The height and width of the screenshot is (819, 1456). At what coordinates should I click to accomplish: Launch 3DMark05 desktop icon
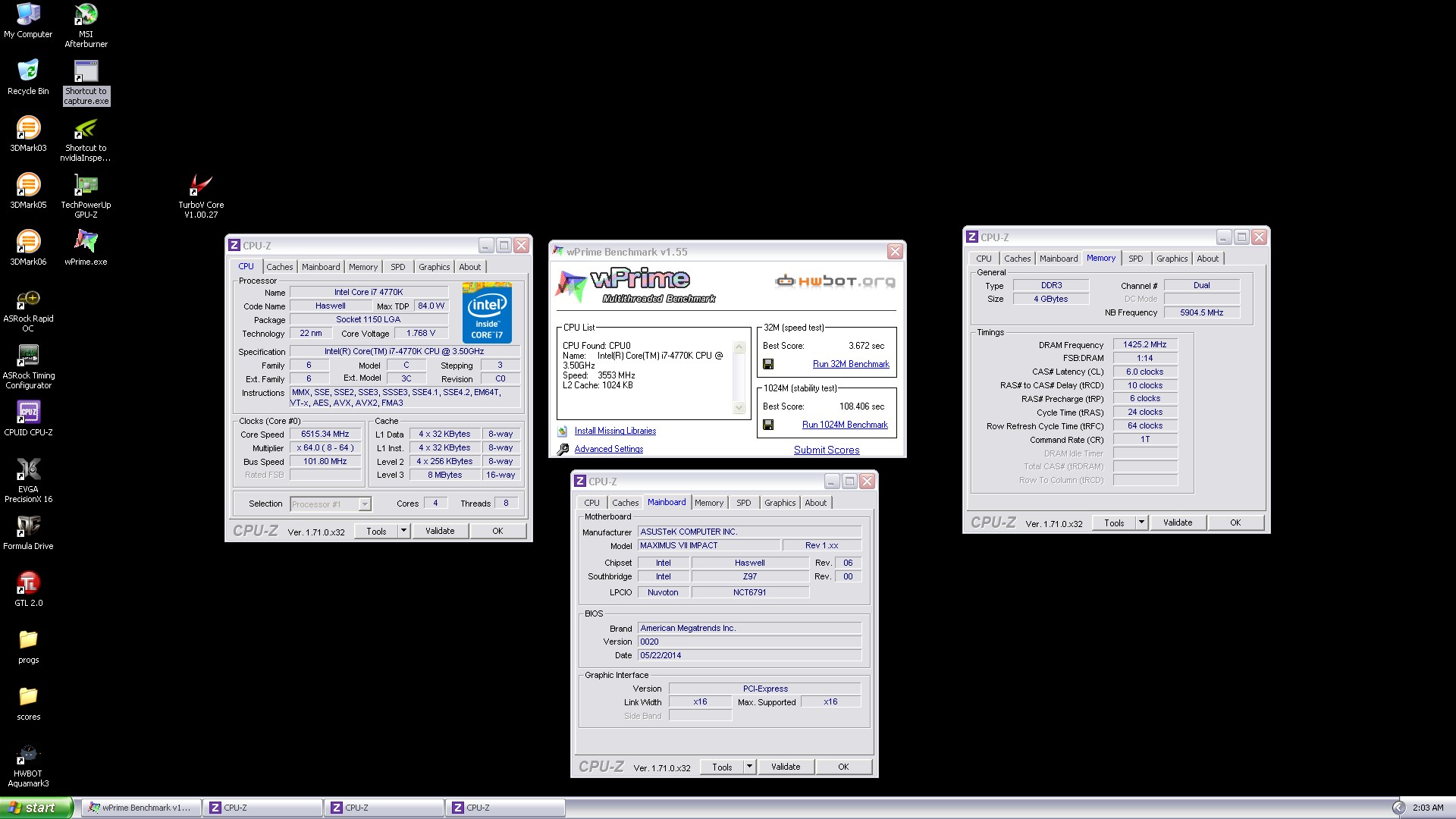pos(28,191)
